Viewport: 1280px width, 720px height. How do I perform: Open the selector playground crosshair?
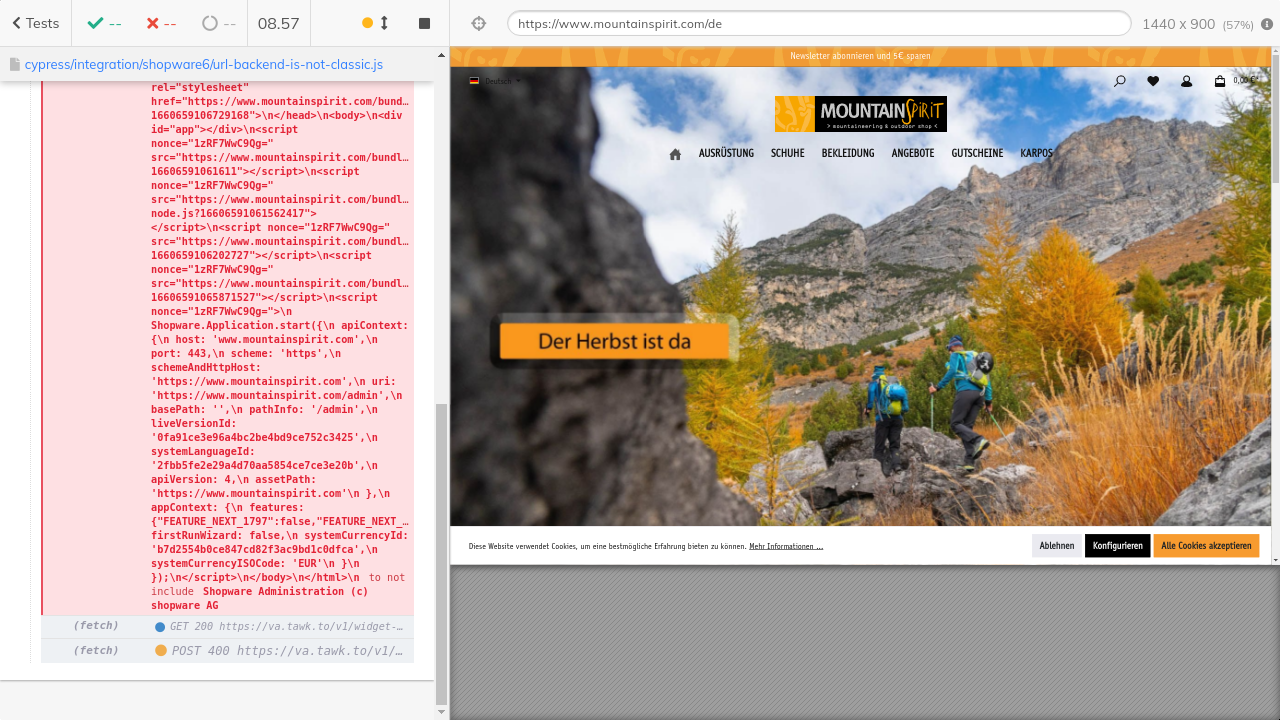click(x=478, y=24)
